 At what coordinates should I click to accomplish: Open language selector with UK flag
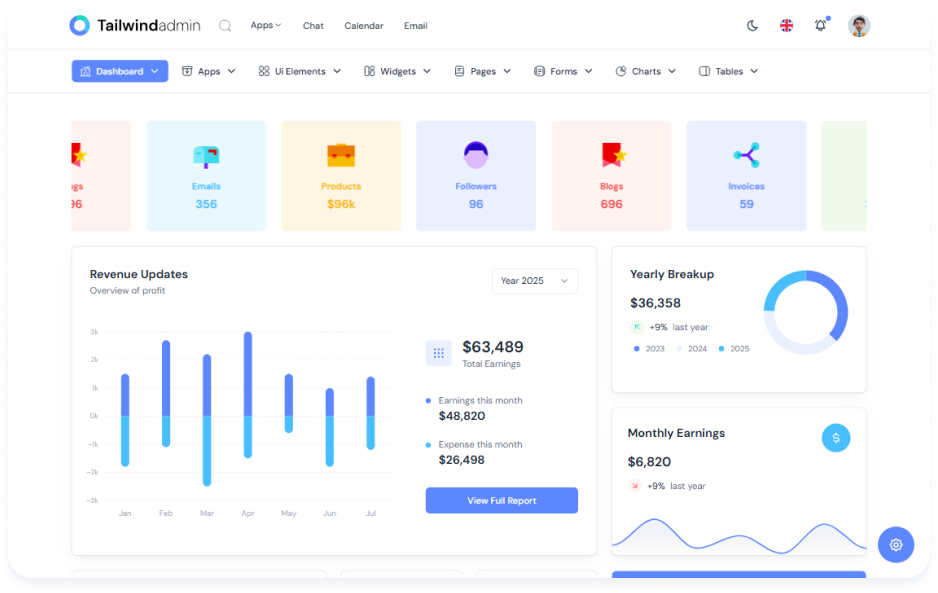(787, 26)
